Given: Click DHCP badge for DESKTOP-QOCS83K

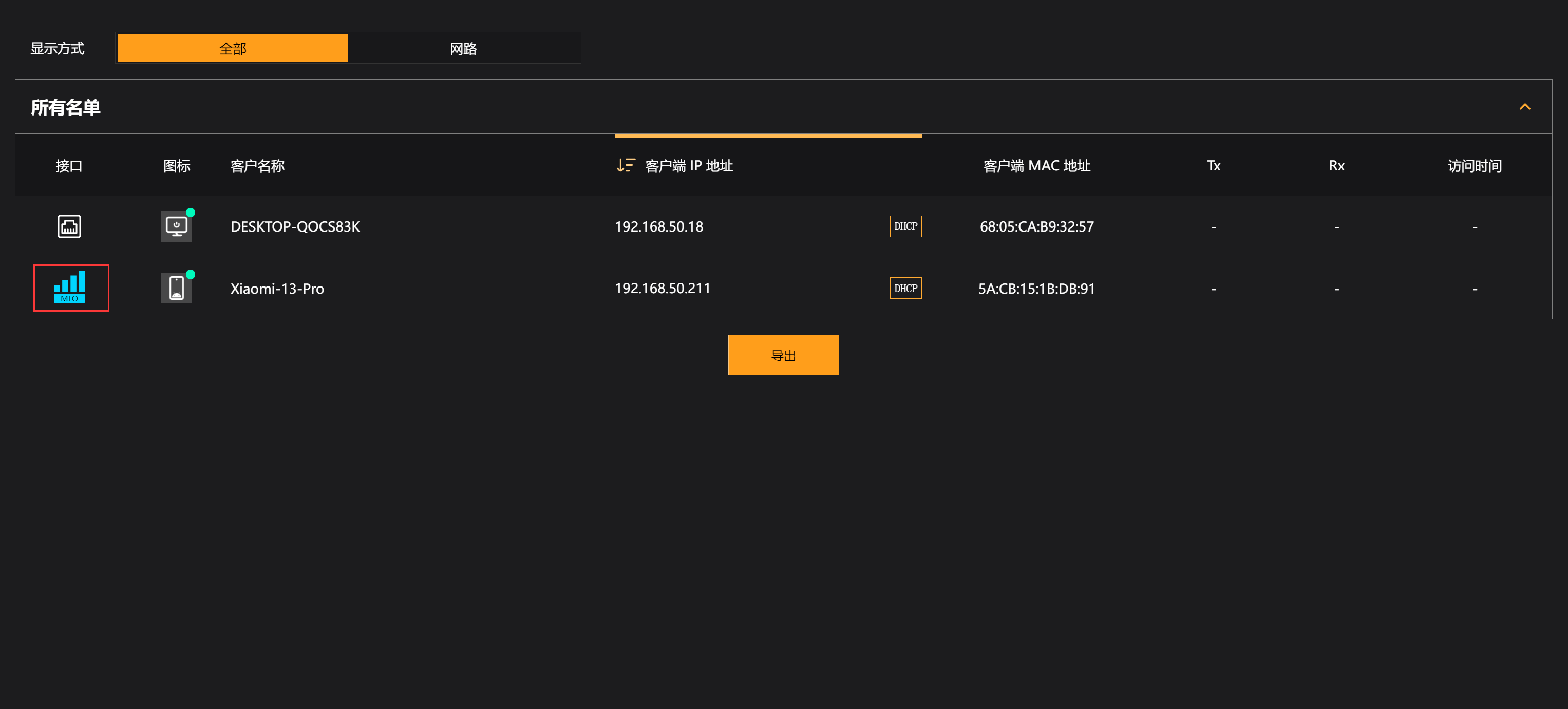Looking at the screenshot, I should click(905, 226).
